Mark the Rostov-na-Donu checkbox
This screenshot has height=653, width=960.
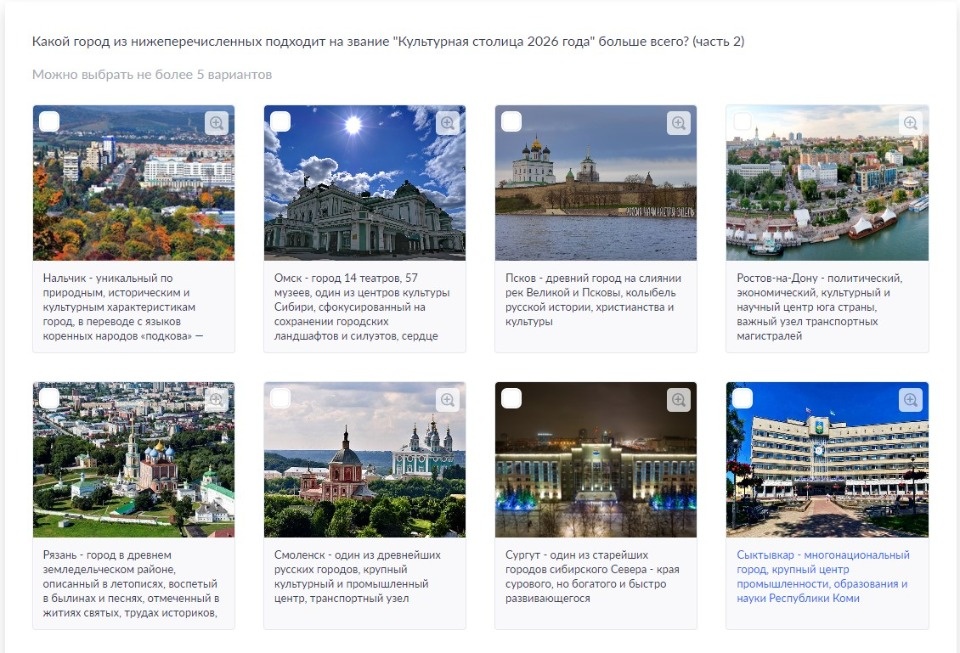coord(743,122)
